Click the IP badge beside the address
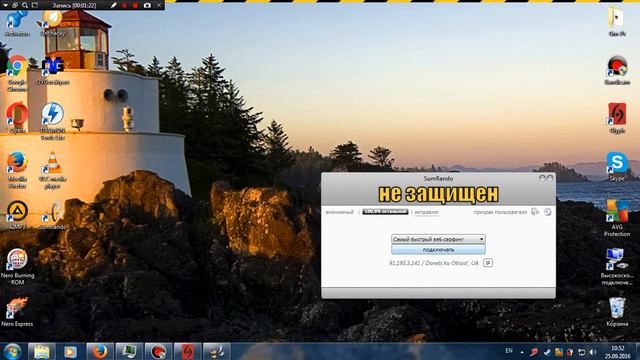The width and height of the screenshot is (640, 360). pyautogui.click(x=488, y=263)
